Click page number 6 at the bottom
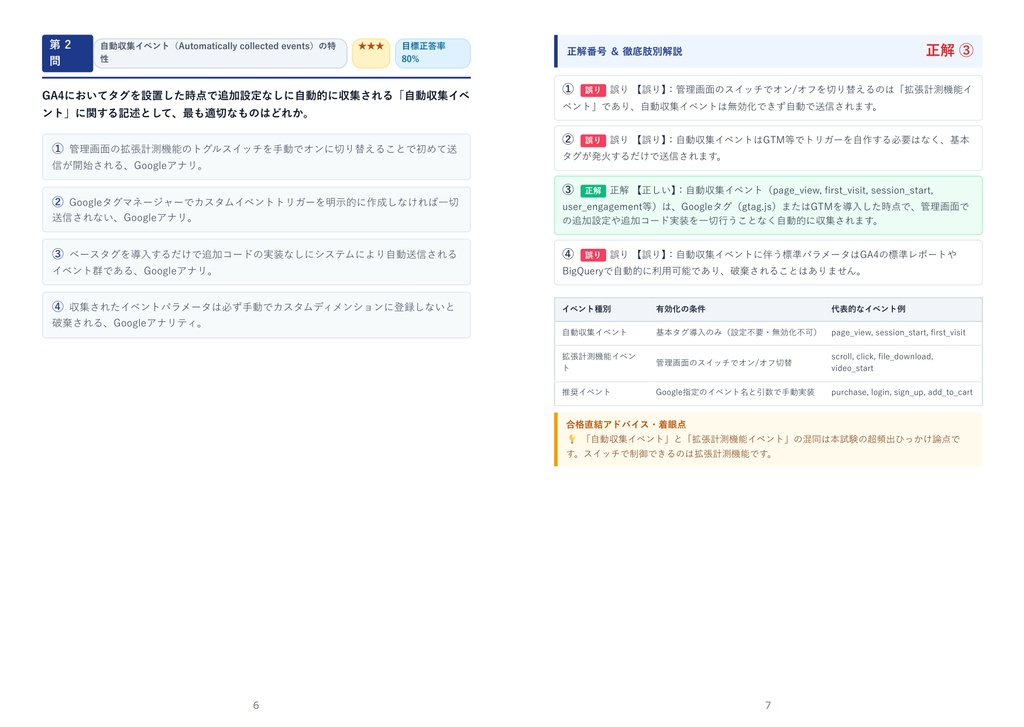 pyautogui.click(x=256, y=705)
